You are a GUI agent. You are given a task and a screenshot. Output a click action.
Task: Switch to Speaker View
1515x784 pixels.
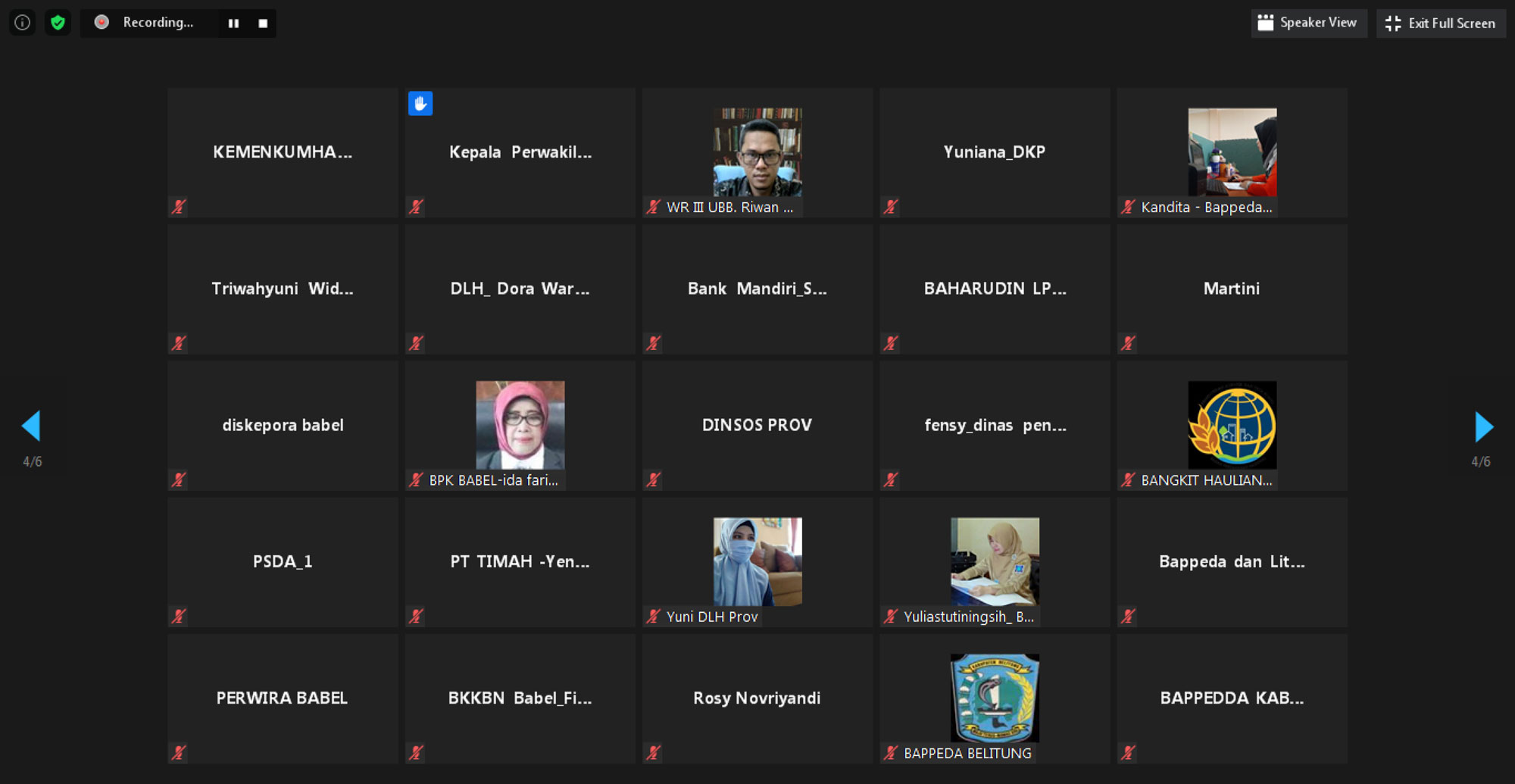(1308, 23)
